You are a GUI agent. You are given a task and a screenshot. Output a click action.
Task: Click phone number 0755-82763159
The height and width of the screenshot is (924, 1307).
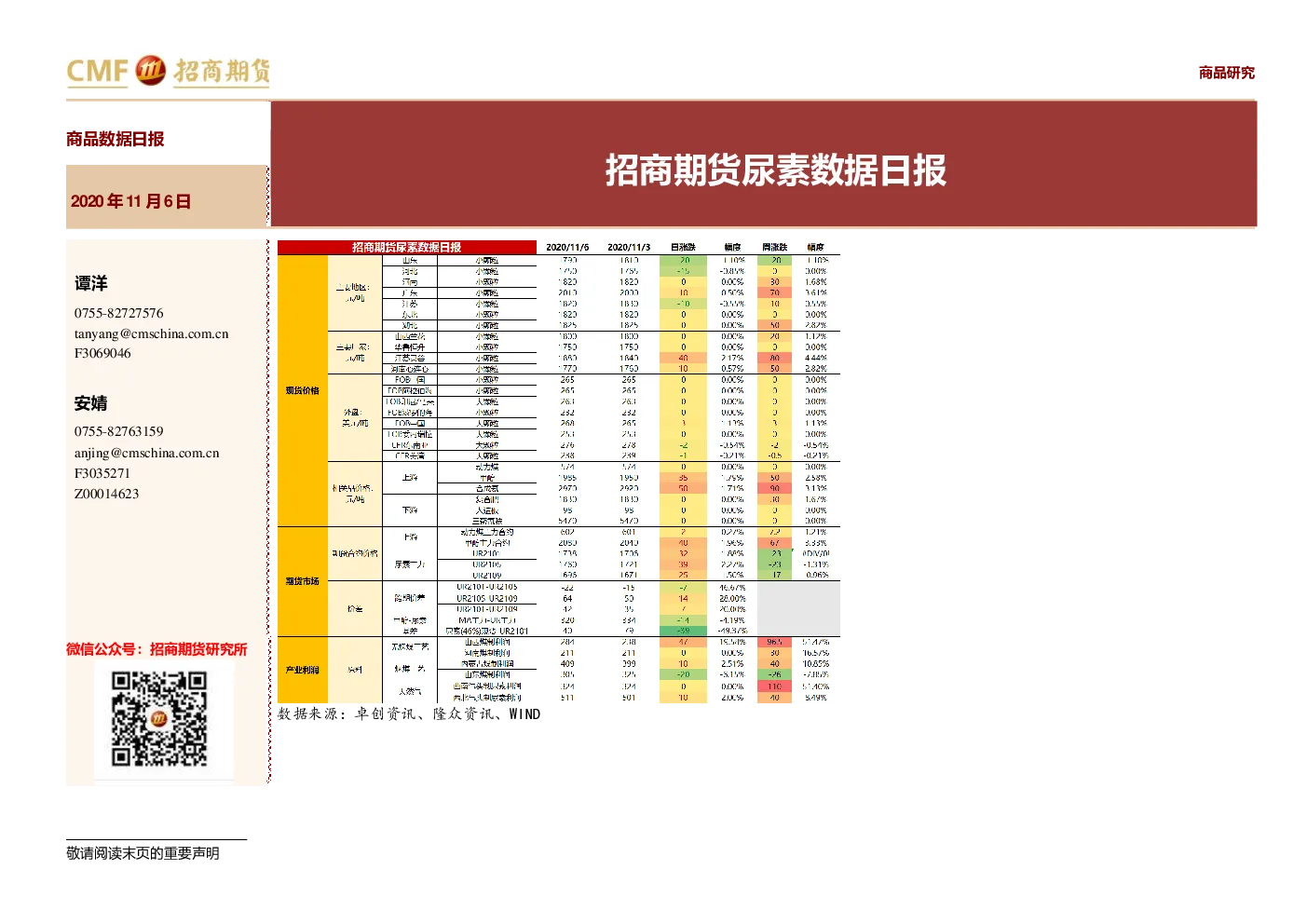118,431
